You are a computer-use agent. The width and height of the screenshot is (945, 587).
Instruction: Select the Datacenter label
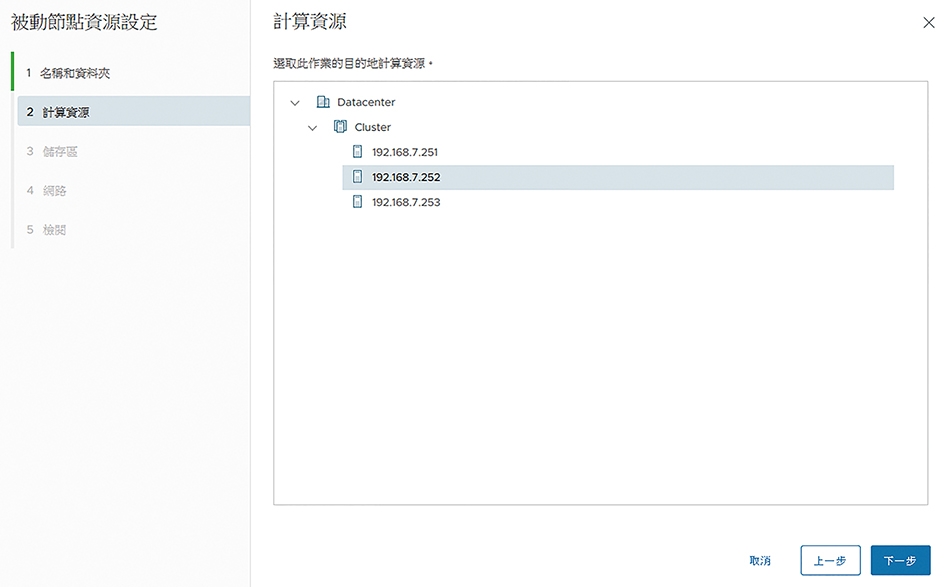366,102
